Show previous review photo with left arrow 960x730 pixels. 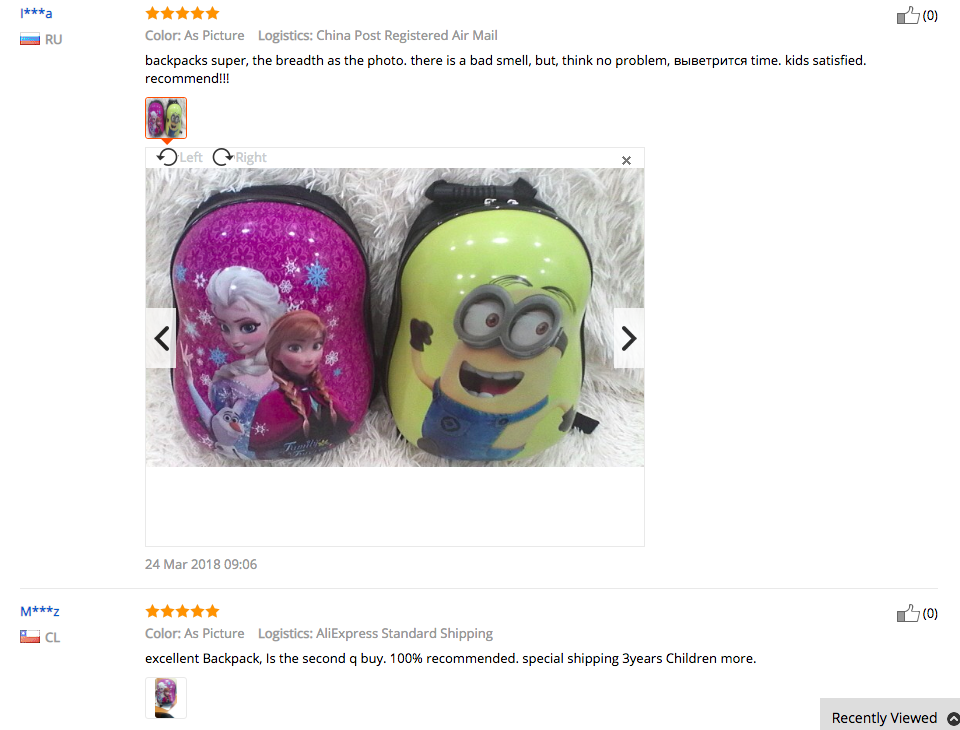[161, 338]
